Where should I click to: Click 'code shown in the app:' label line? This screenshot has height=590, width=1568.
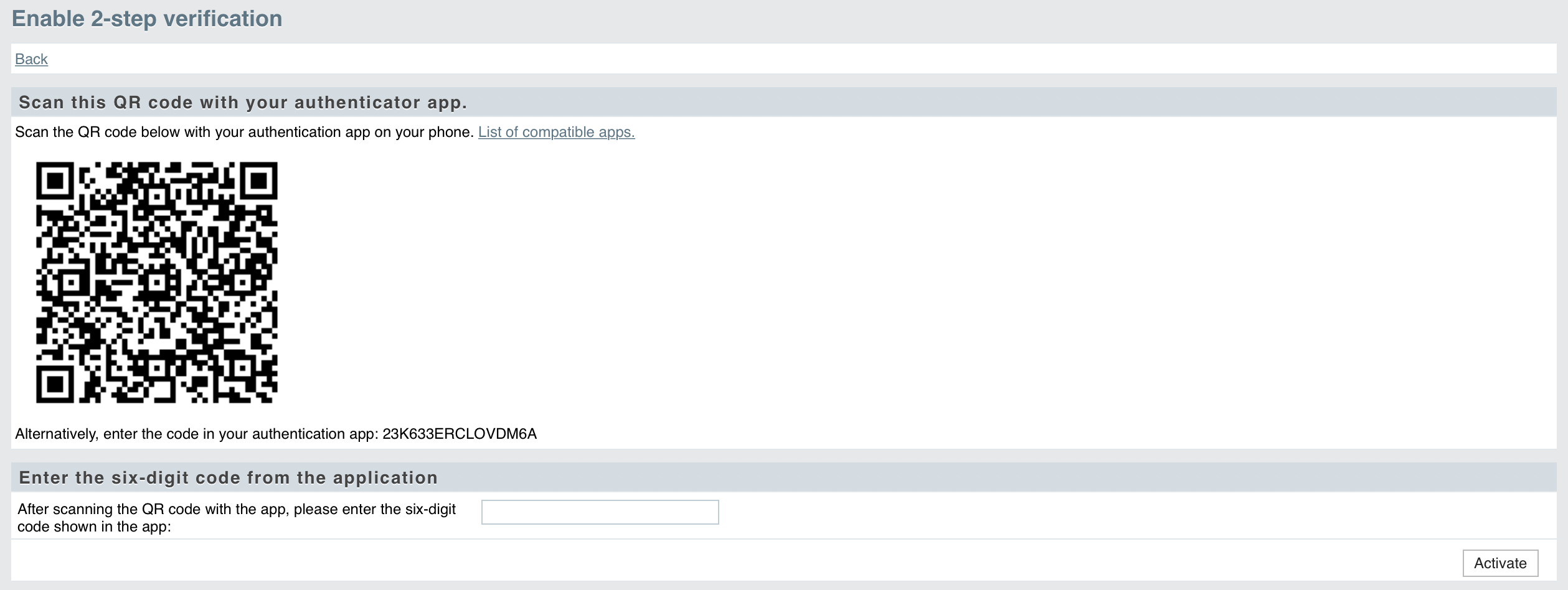click(94, 527)
